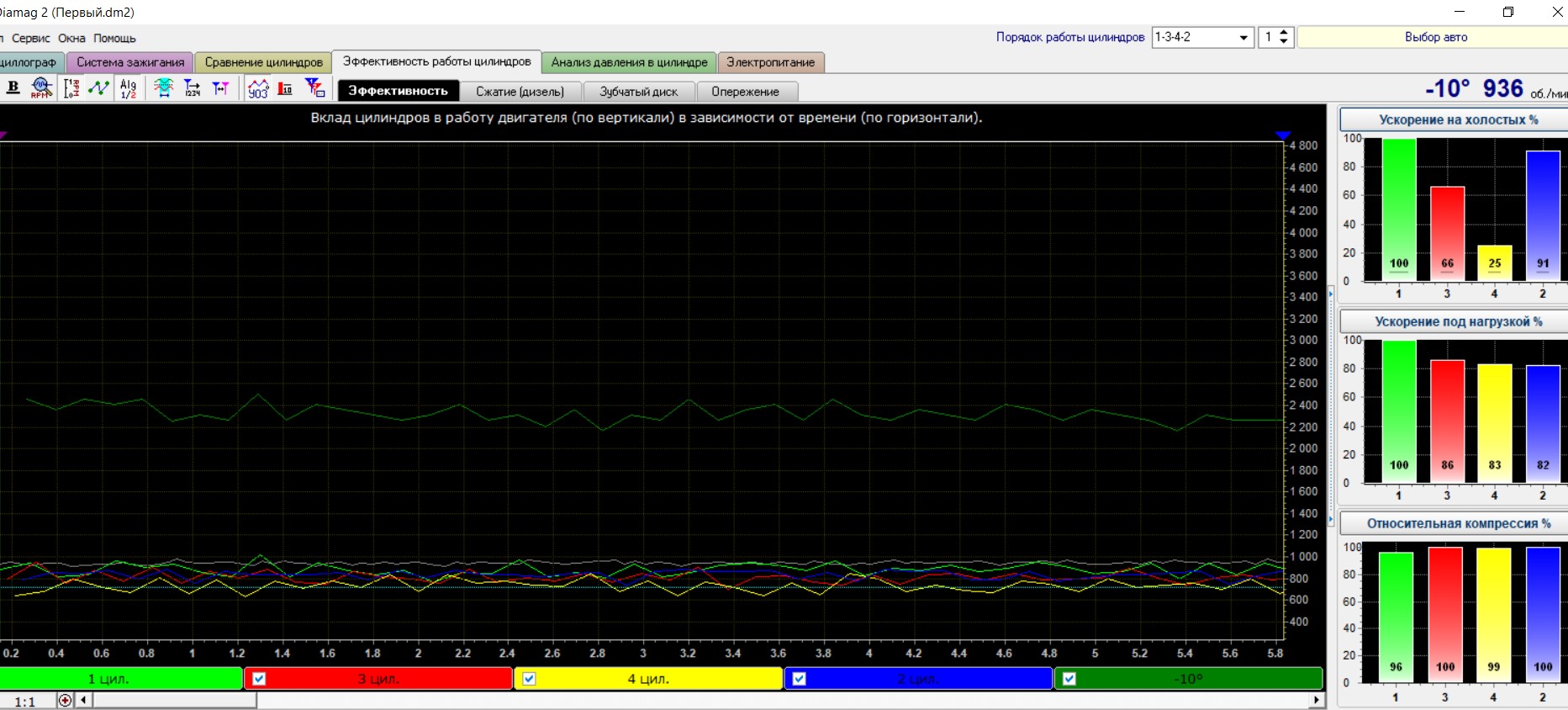Switch to the oscilloscope tab at the left edge

[x=31, y=62]
